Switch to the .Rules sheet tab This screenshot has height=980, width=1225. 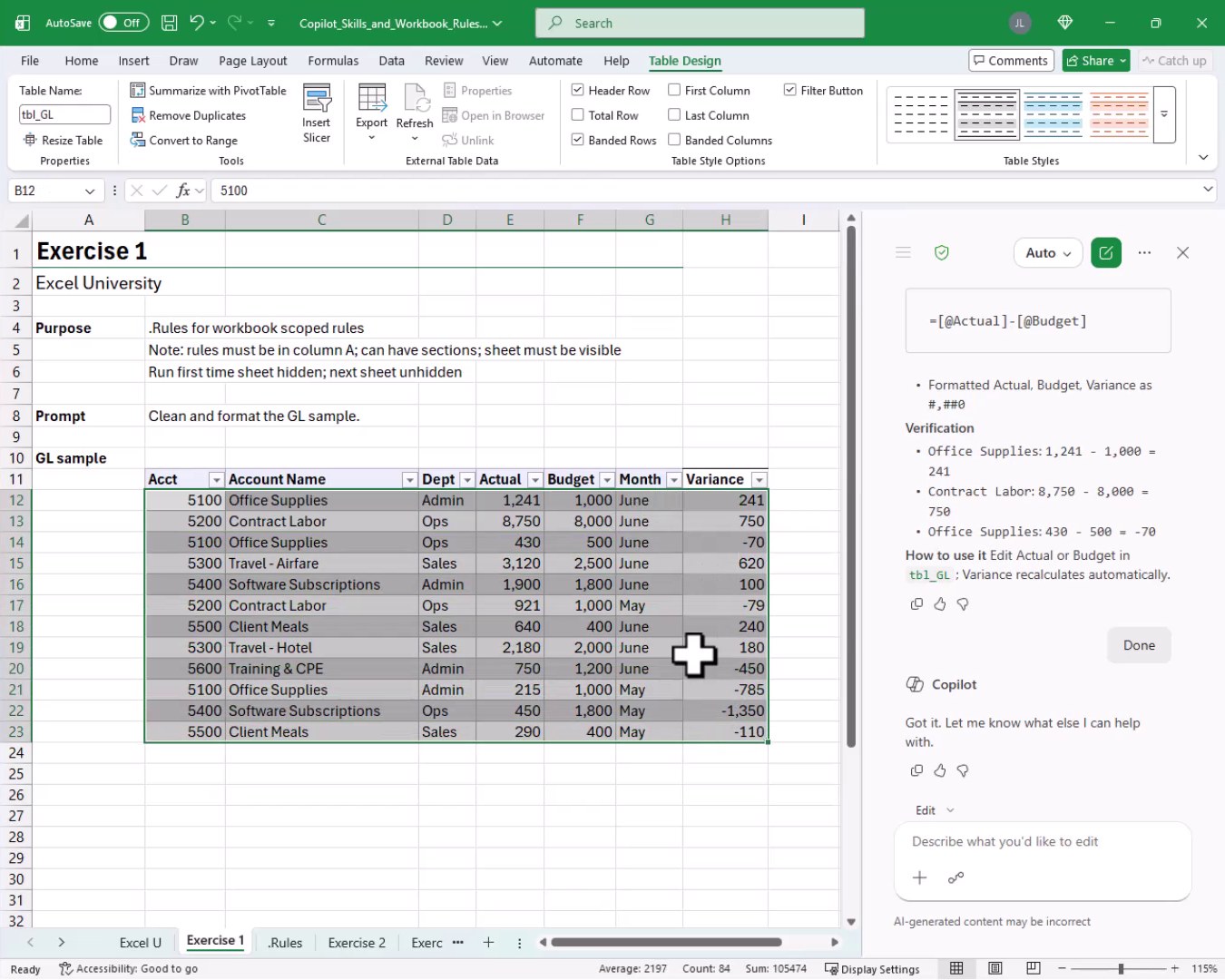point(285,943)
